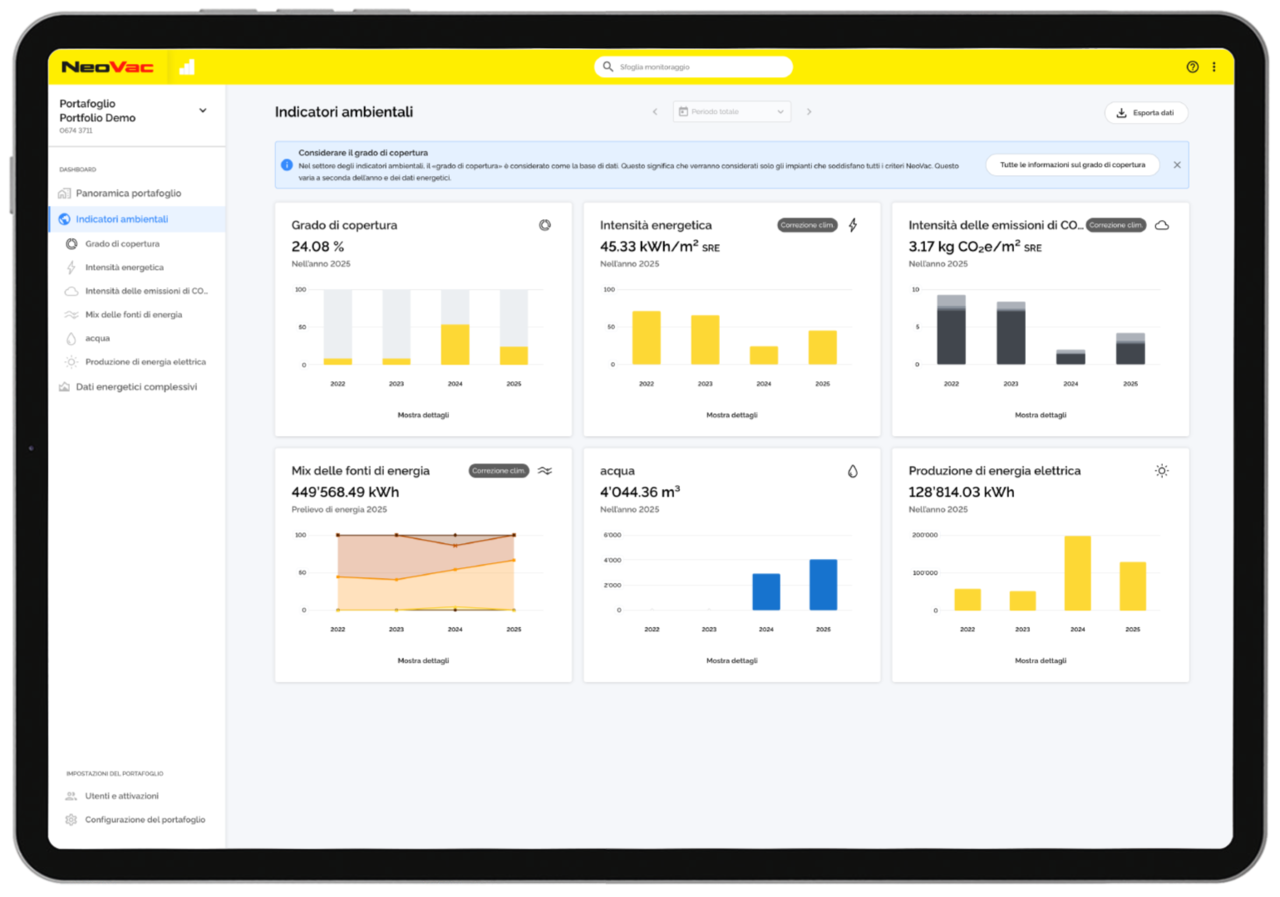Click the signal bars icon beside NeoVac logo
This screenshot has width=1280, height=897.
click(187, 67)
